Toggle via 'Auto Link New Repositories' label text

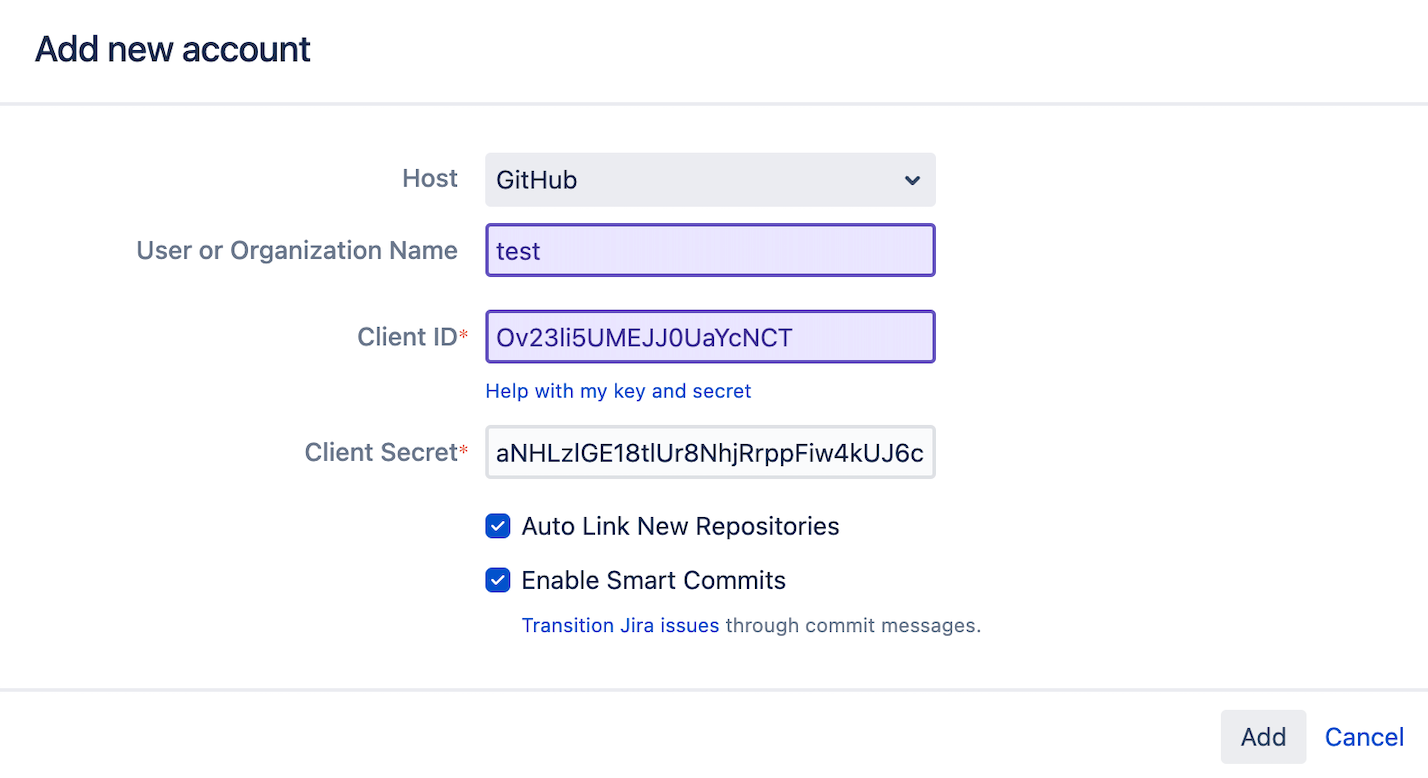click(680, 526)
